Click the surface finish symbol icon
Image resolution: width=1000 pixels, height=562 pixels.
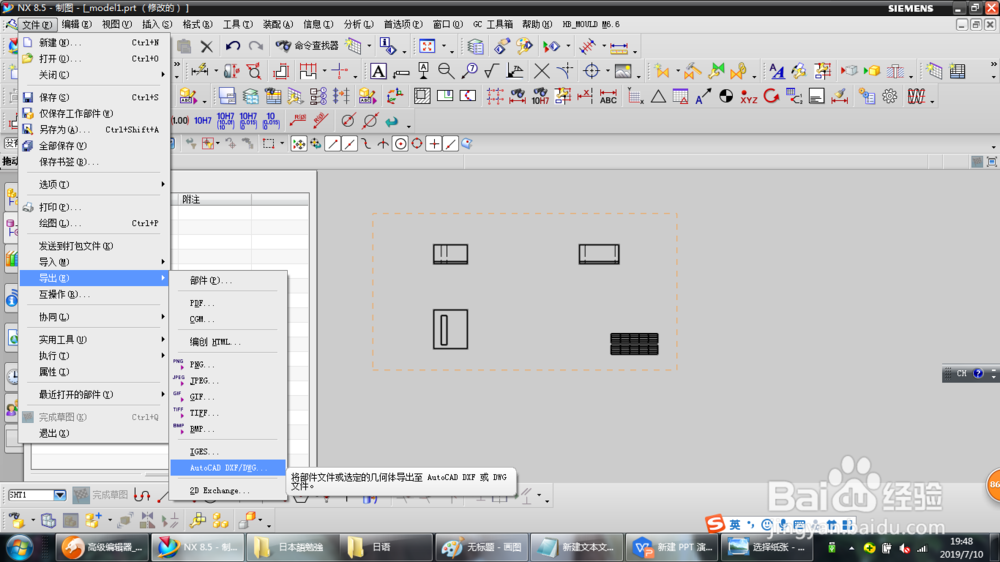point(491,71)
